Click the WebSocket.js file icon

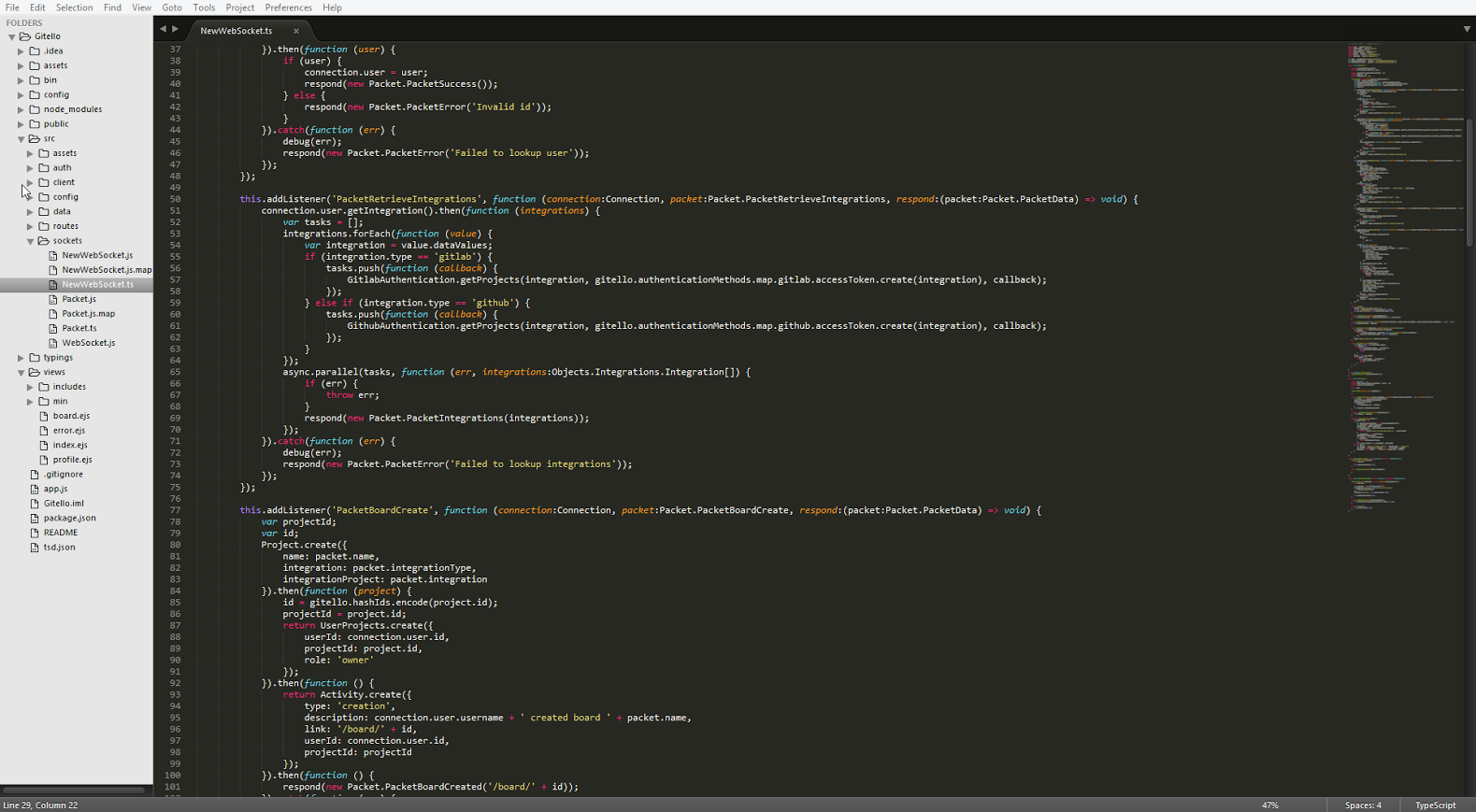pyautogui.click(x=53, y=343)
